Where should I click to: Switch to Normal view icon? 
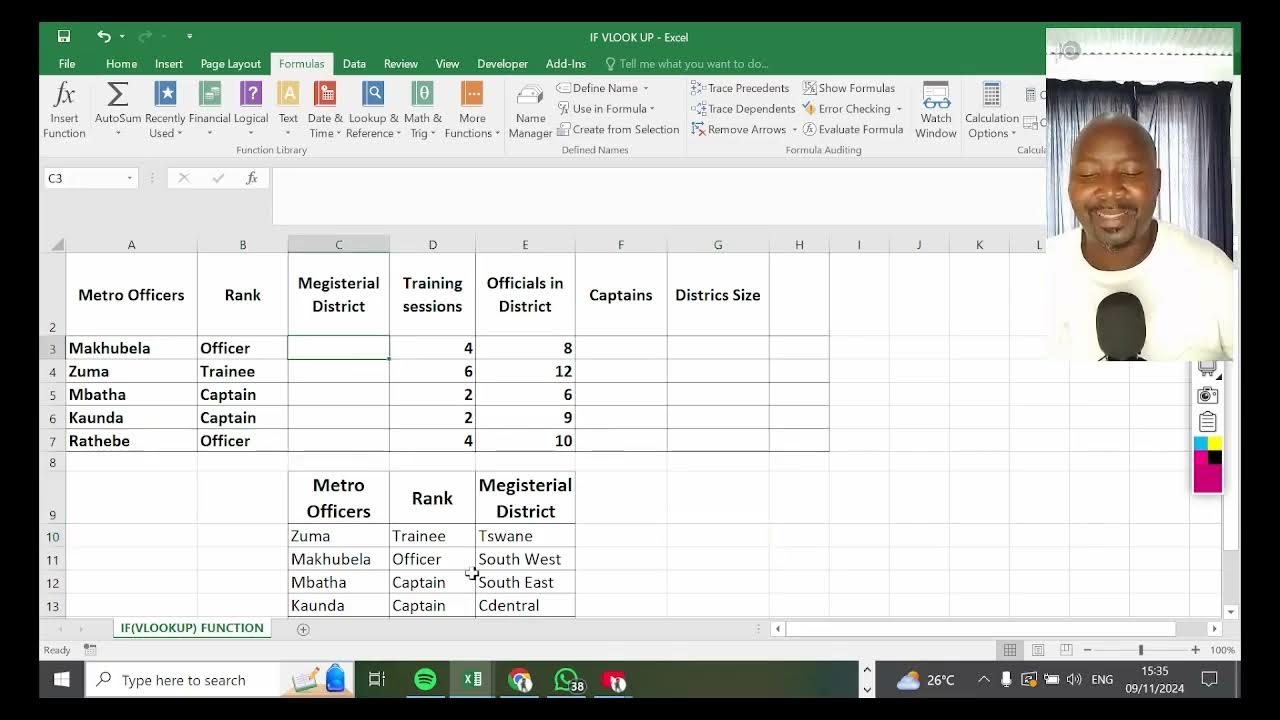tap(1010, 650)
